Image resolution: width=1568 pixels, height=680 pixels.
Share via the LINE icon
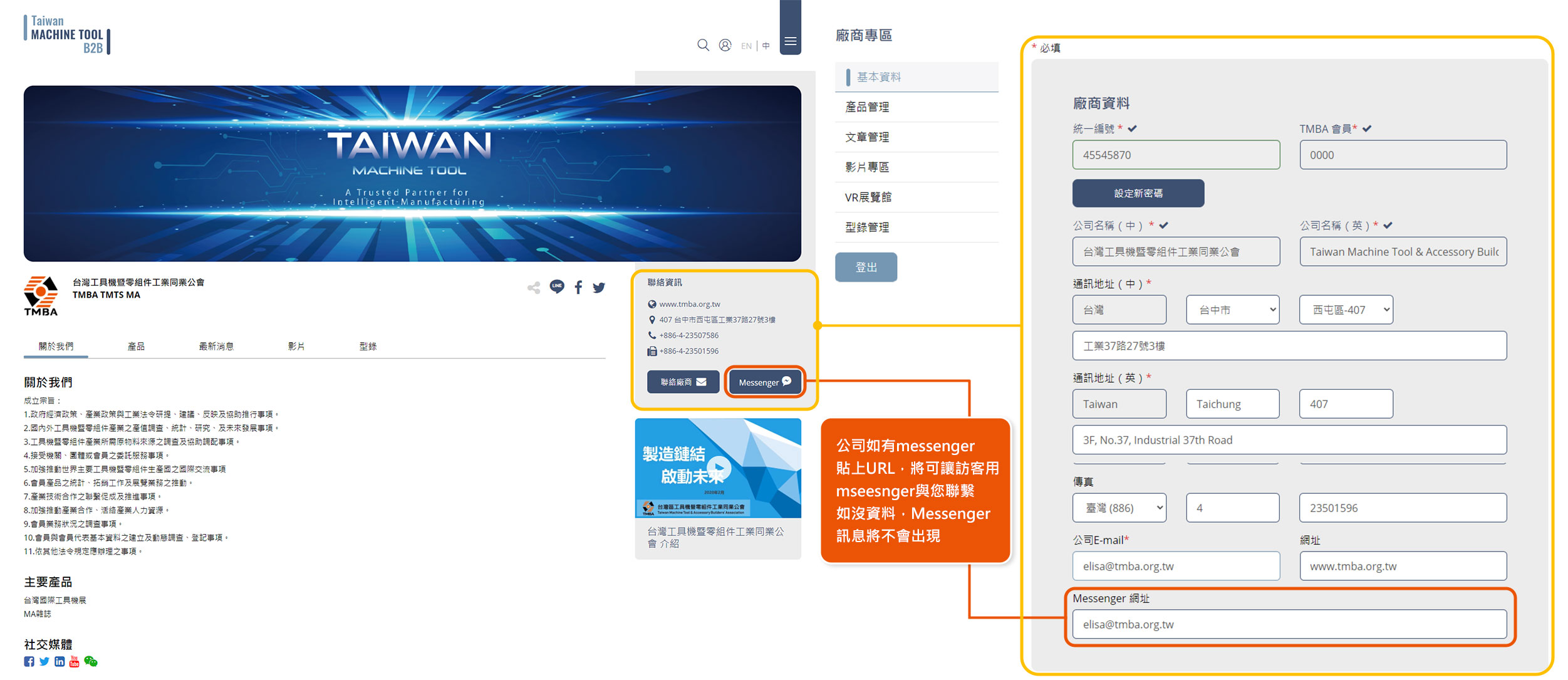tap(557, 287)
